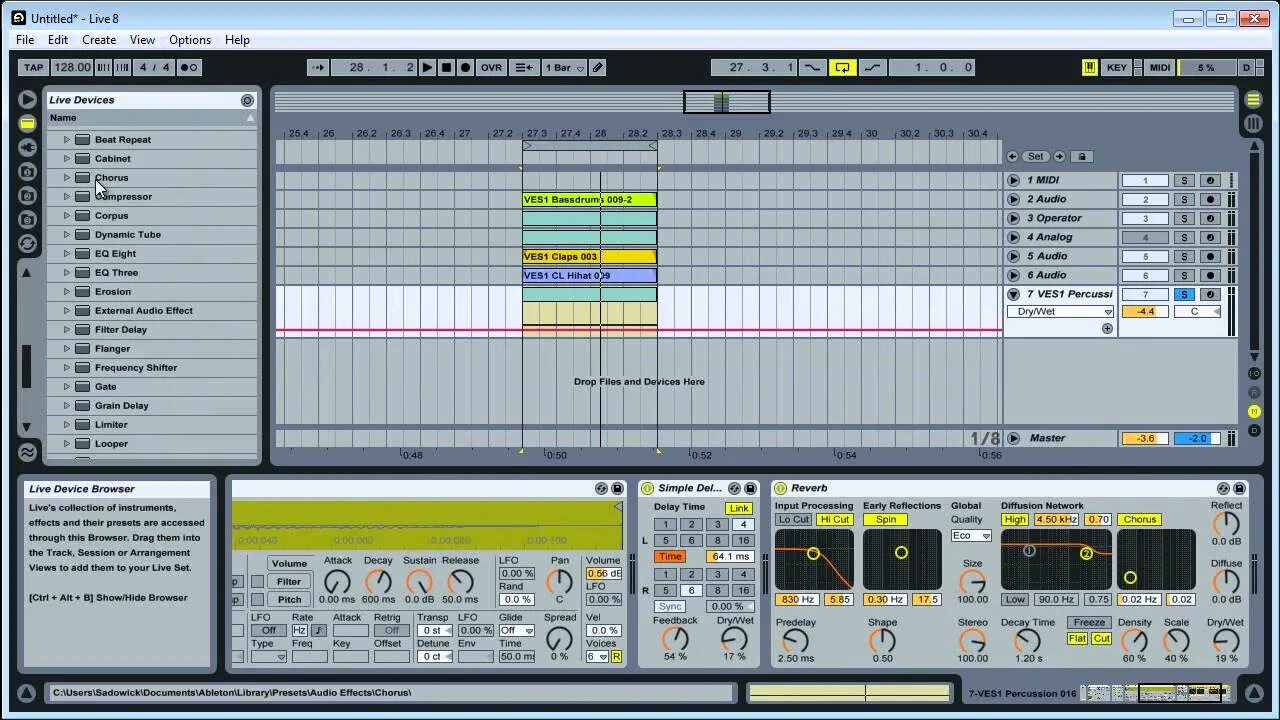Solo the 1 MIDI track

tap(1184, 180)
